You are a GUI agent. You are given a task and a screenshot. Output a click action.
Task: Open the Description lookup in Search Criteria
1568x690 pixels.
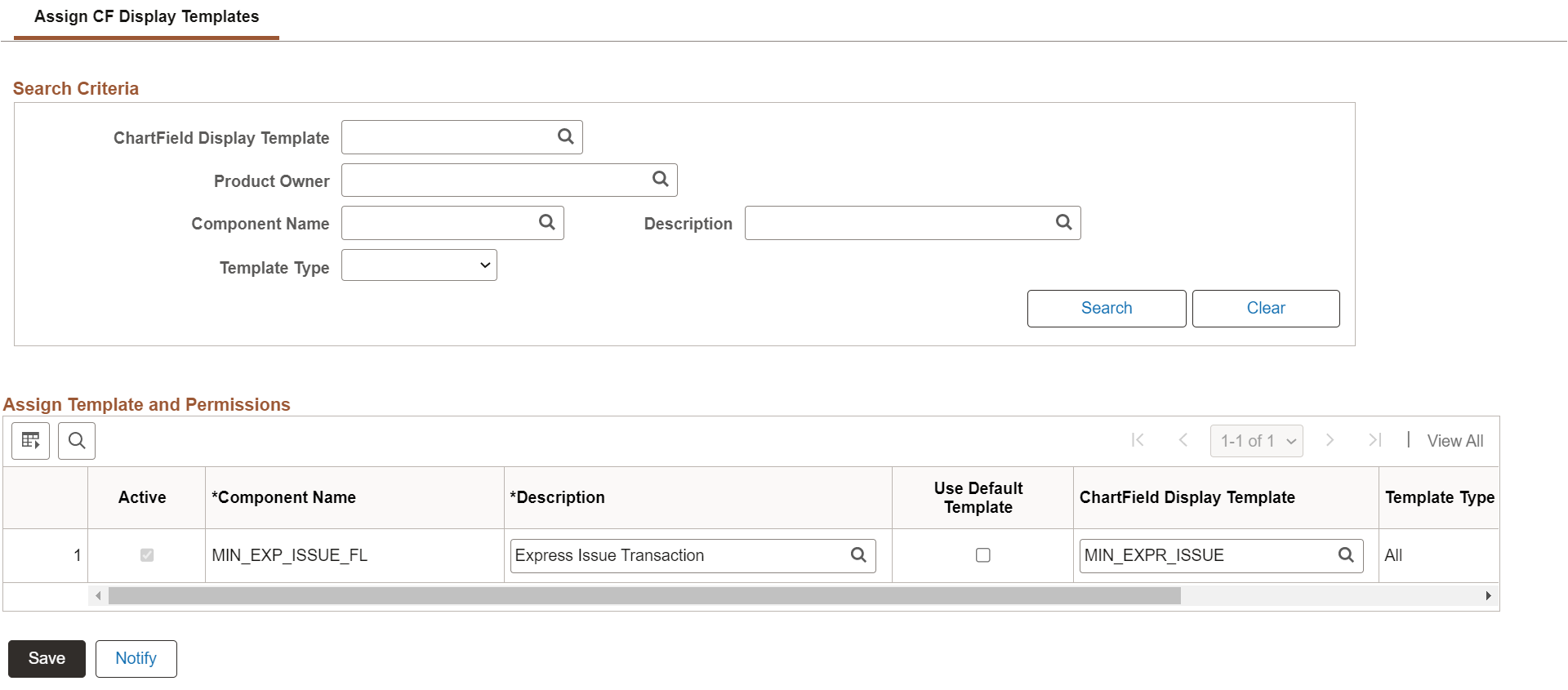click(x=1063, y=222)
